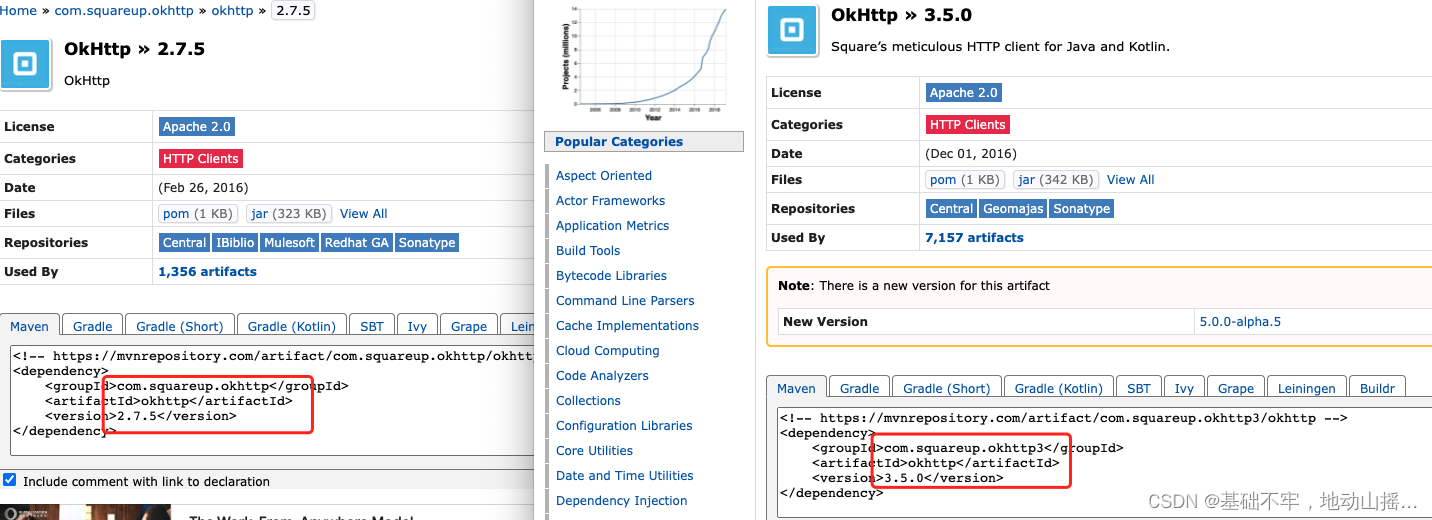Click the Redhat GA repository badge
Viewport: 1432px width, 520px height.
click(357, 242)
